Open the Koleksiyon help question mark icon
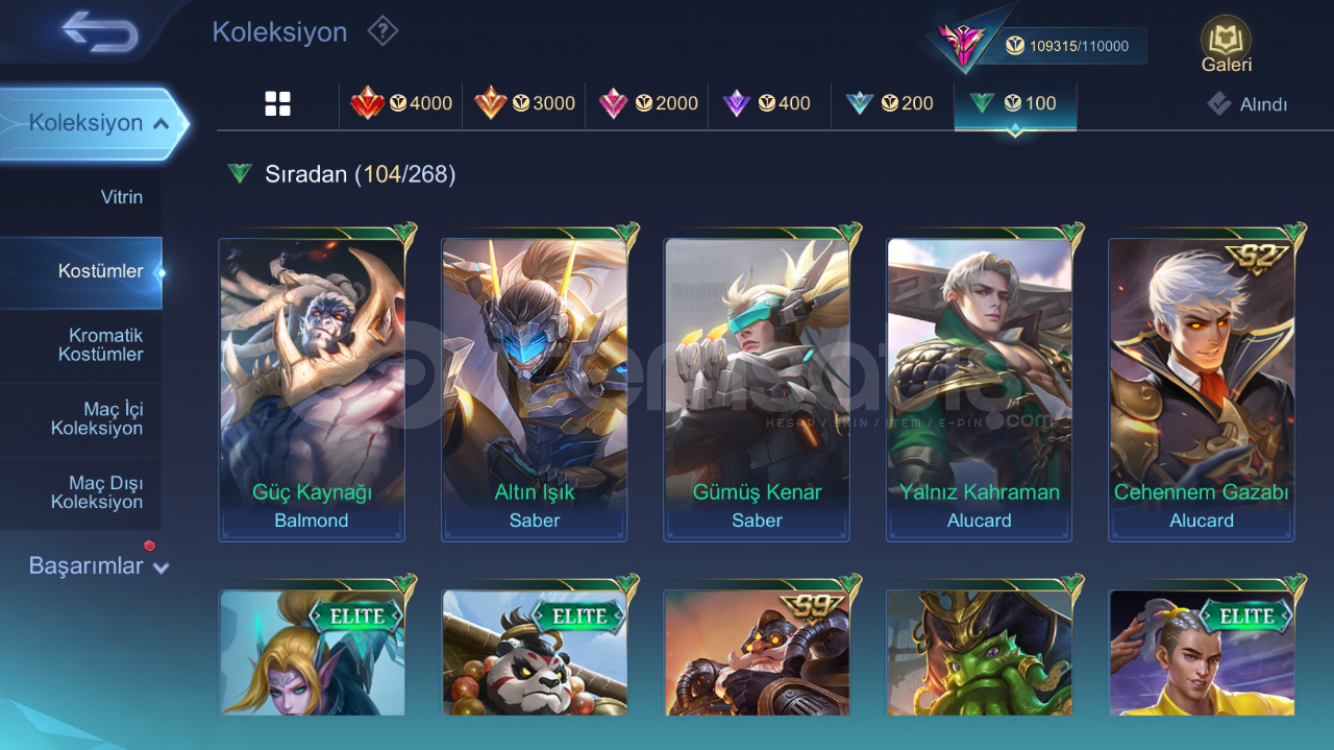 coord(382,31)
